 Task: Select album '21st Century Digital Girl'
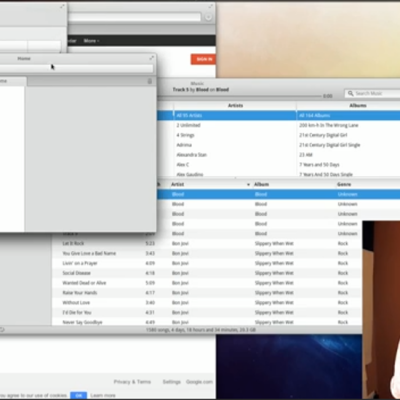(349, 135)
